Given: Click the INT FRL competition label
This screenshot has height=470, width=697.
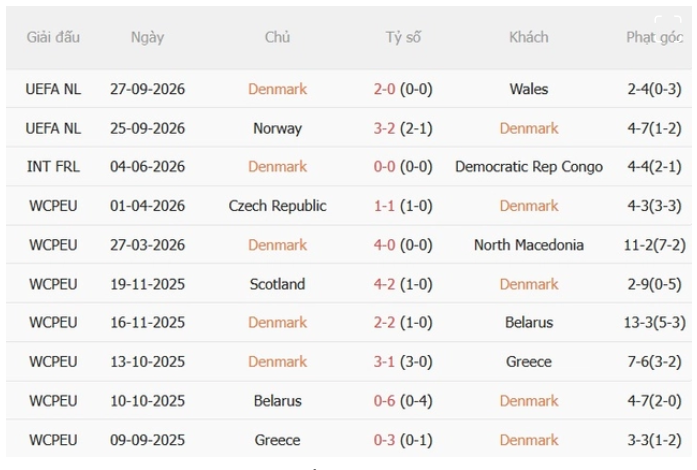Looking at the screenshot, I should pos(53,167).
